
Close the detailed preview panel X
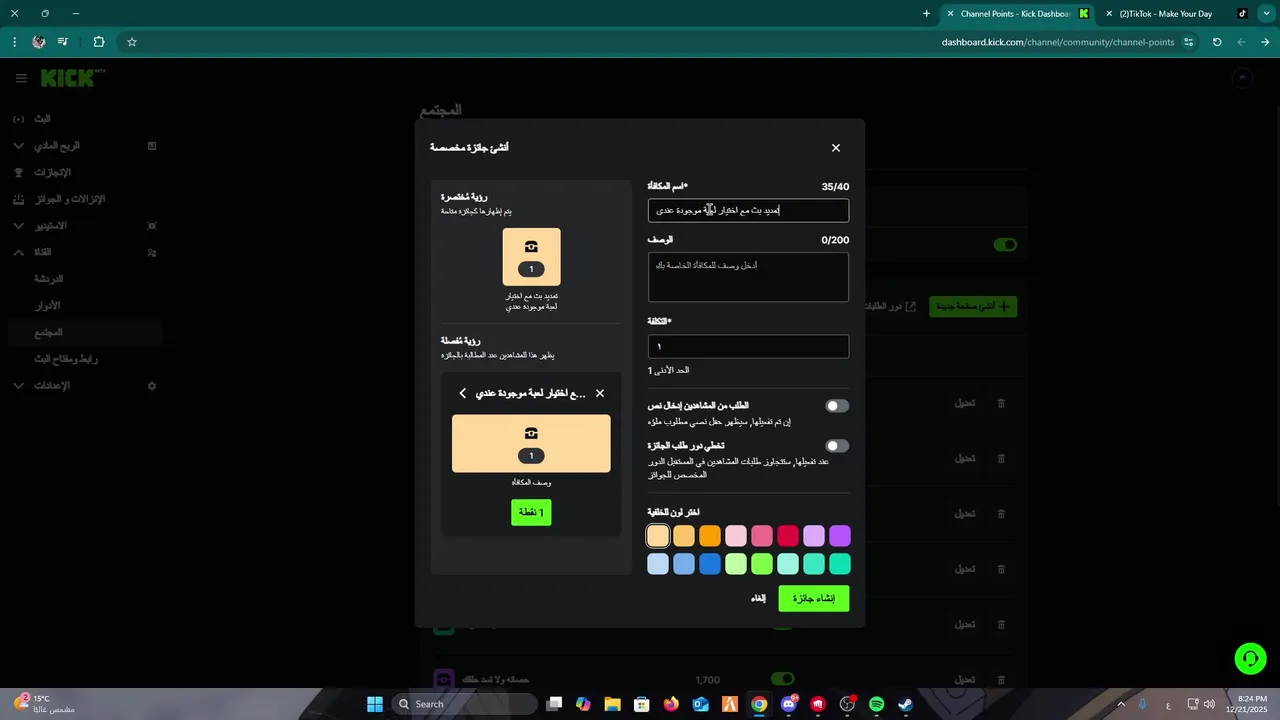coord(600,393)
